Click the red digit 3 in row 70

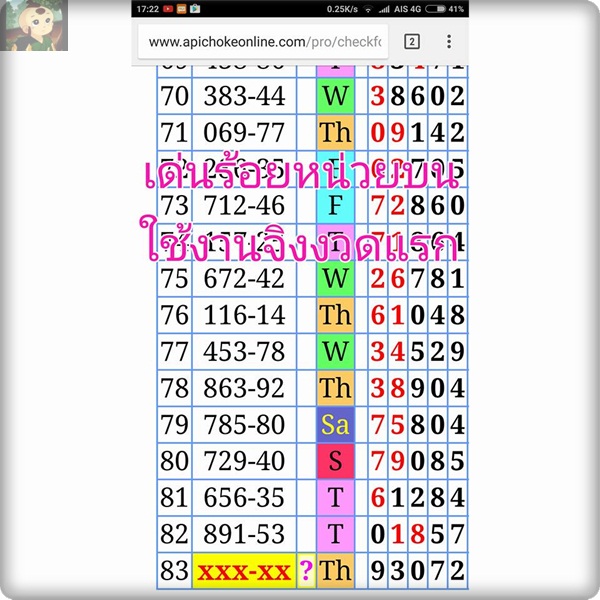(377, 96)
